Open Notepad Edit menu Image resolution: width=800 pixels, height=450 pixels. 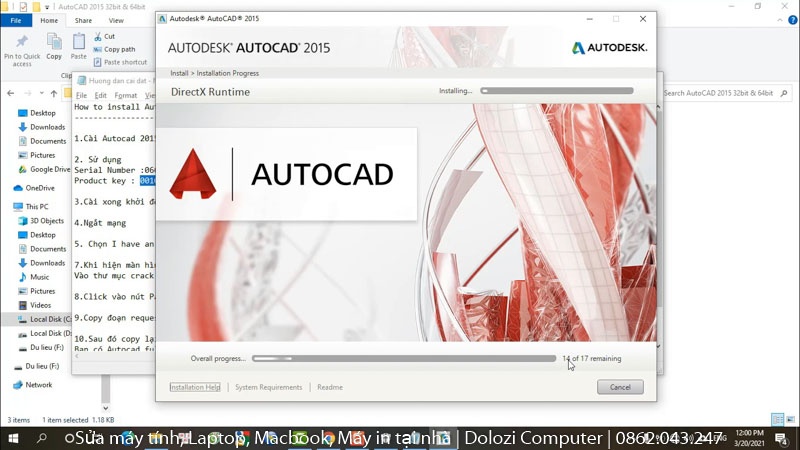[x=101, y=95]
